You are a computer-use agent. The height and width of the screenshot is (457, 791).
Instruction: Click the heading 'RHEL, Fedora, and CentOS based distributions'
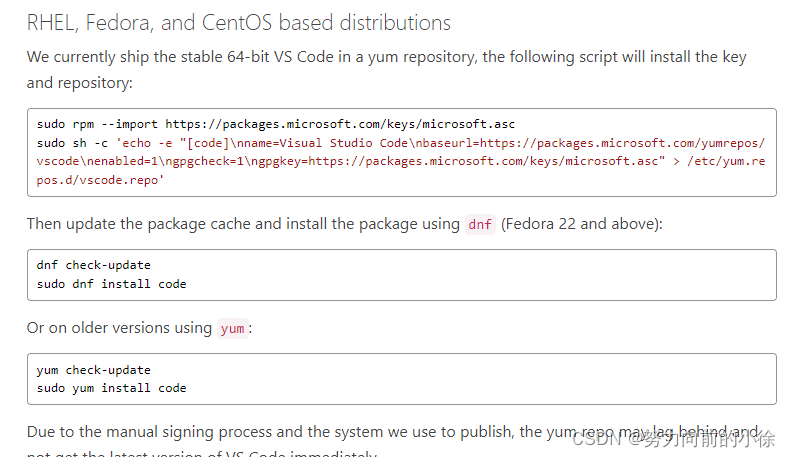(239, 23)
